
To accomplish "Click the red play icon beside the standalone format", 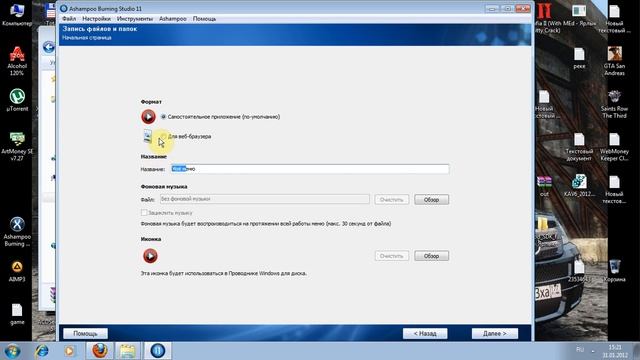I will (149, 117).
